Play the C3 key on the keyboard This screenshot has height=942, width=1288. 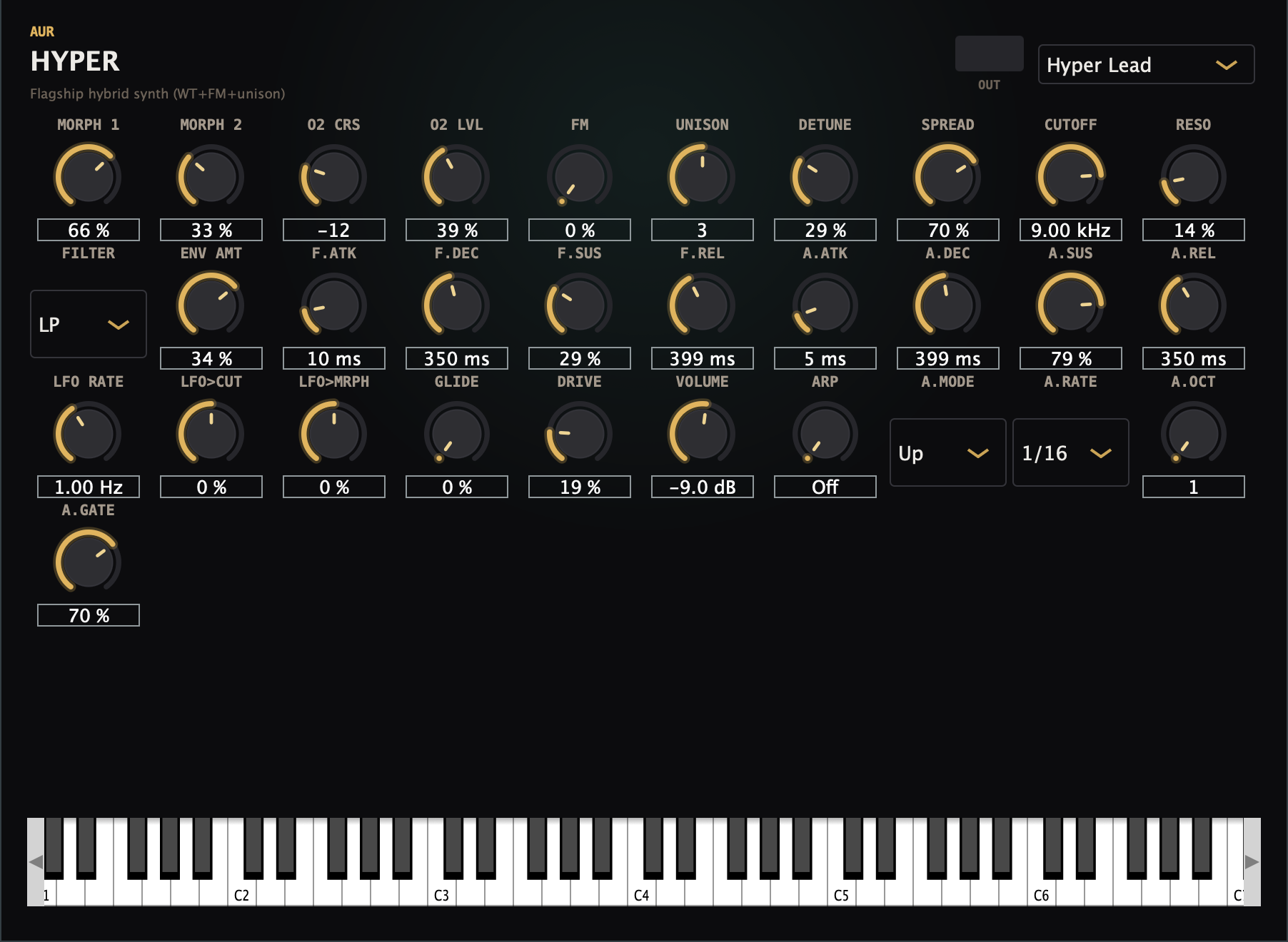click(442, 892)
